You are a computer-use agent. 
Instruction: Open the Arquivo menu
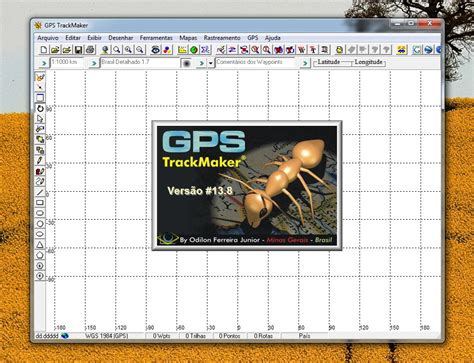48,38
